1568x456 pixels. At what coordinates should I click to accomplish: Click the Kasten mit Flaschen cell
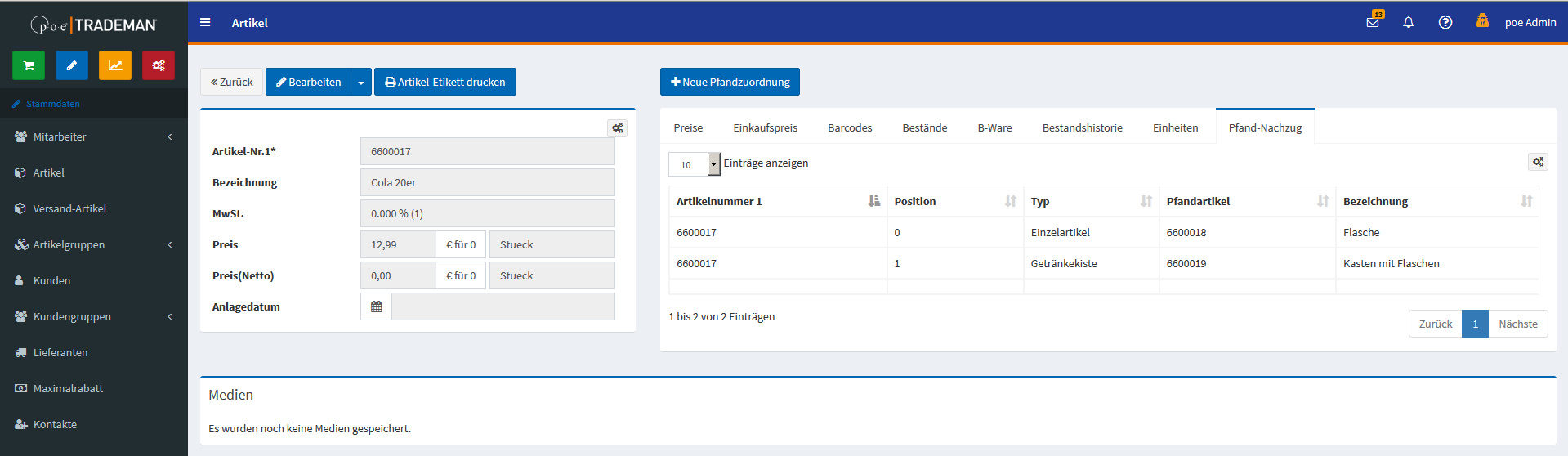click(1437, 263)
